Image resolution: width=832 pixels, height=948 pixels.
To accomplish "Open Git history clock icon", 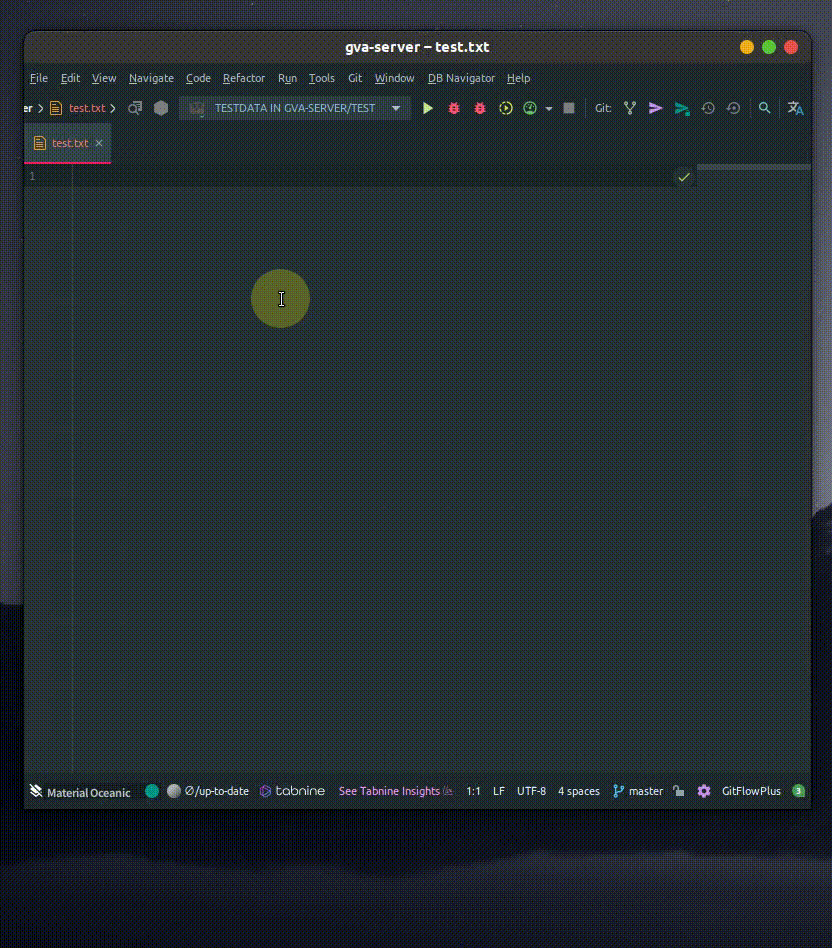I will 708,108.
